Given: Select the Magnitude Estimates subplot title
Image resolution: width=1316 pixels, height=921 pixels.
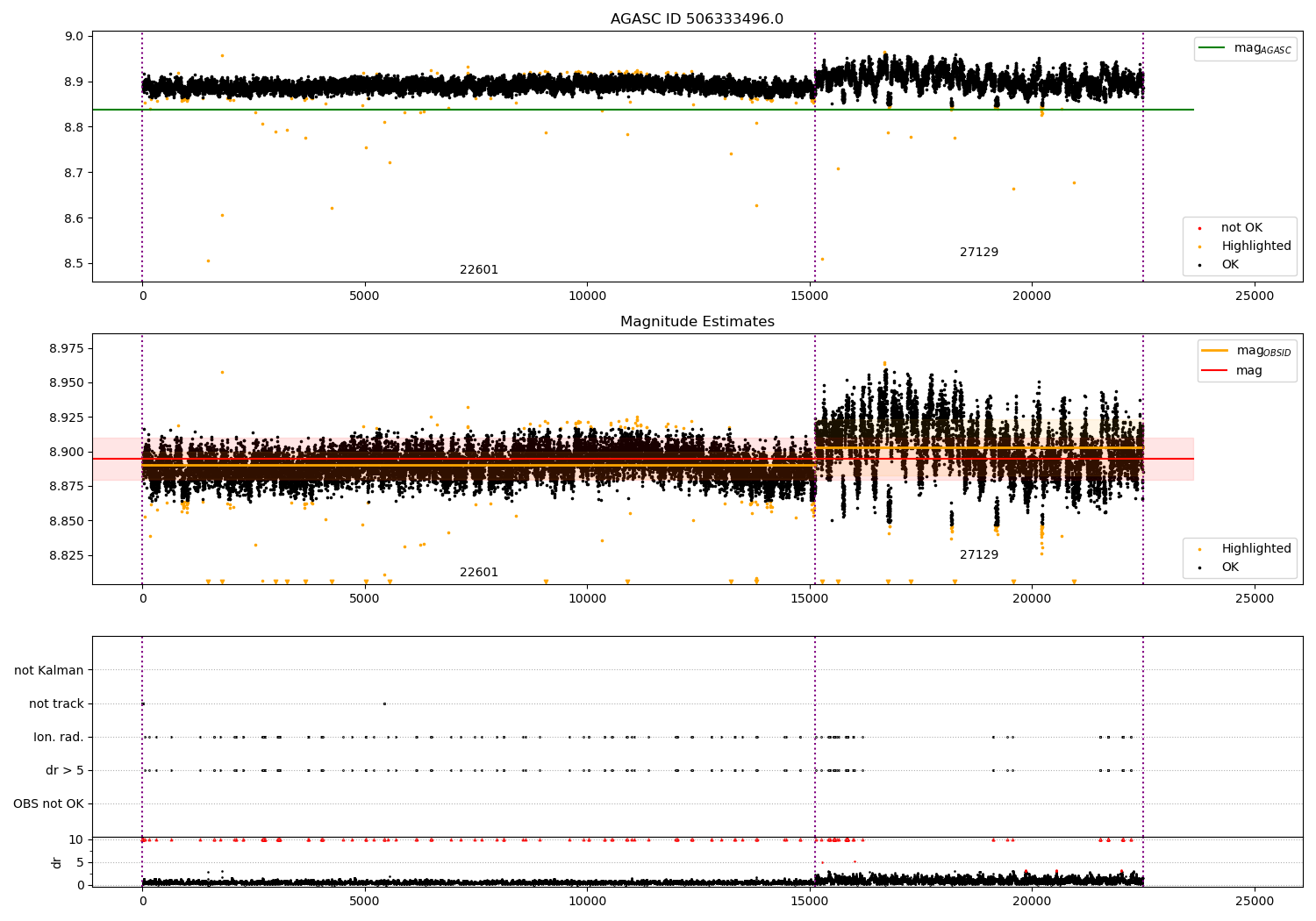Looking at the screenshot, I should point(697,322).
